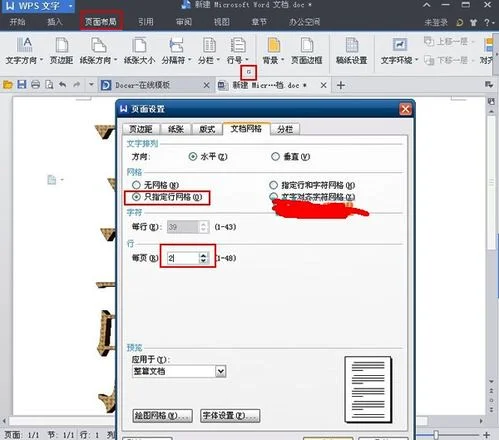
Task: Select the 无网格 no grid radio button
Action: point(136,185)
